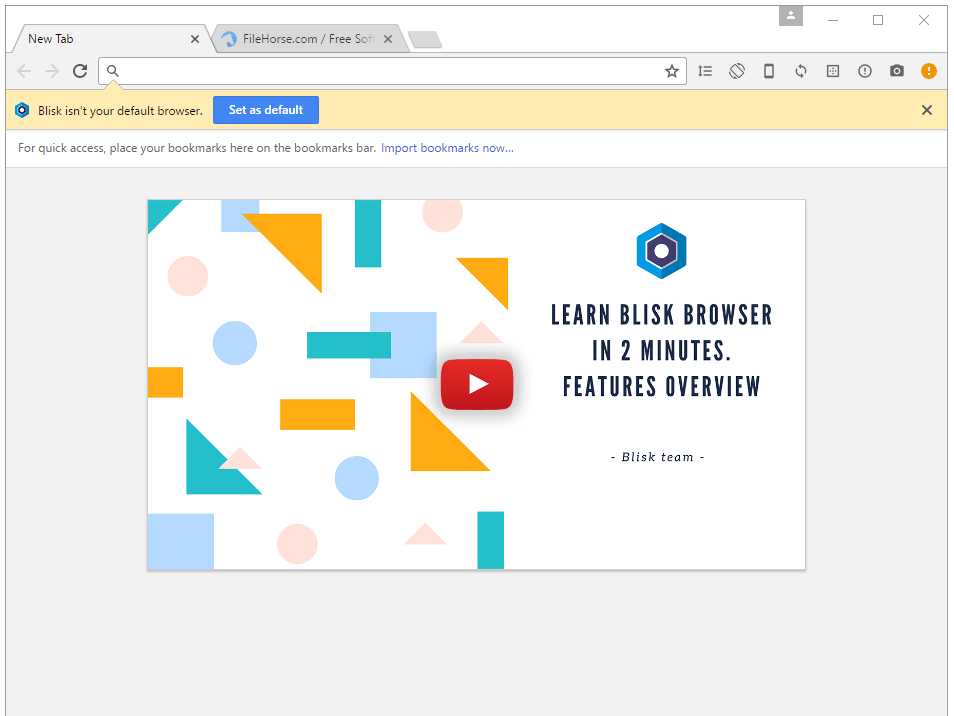The width and height of the screenshot is (954, 716).
Task: Open the grid inspector icon
Action: [x=833, y=71]
